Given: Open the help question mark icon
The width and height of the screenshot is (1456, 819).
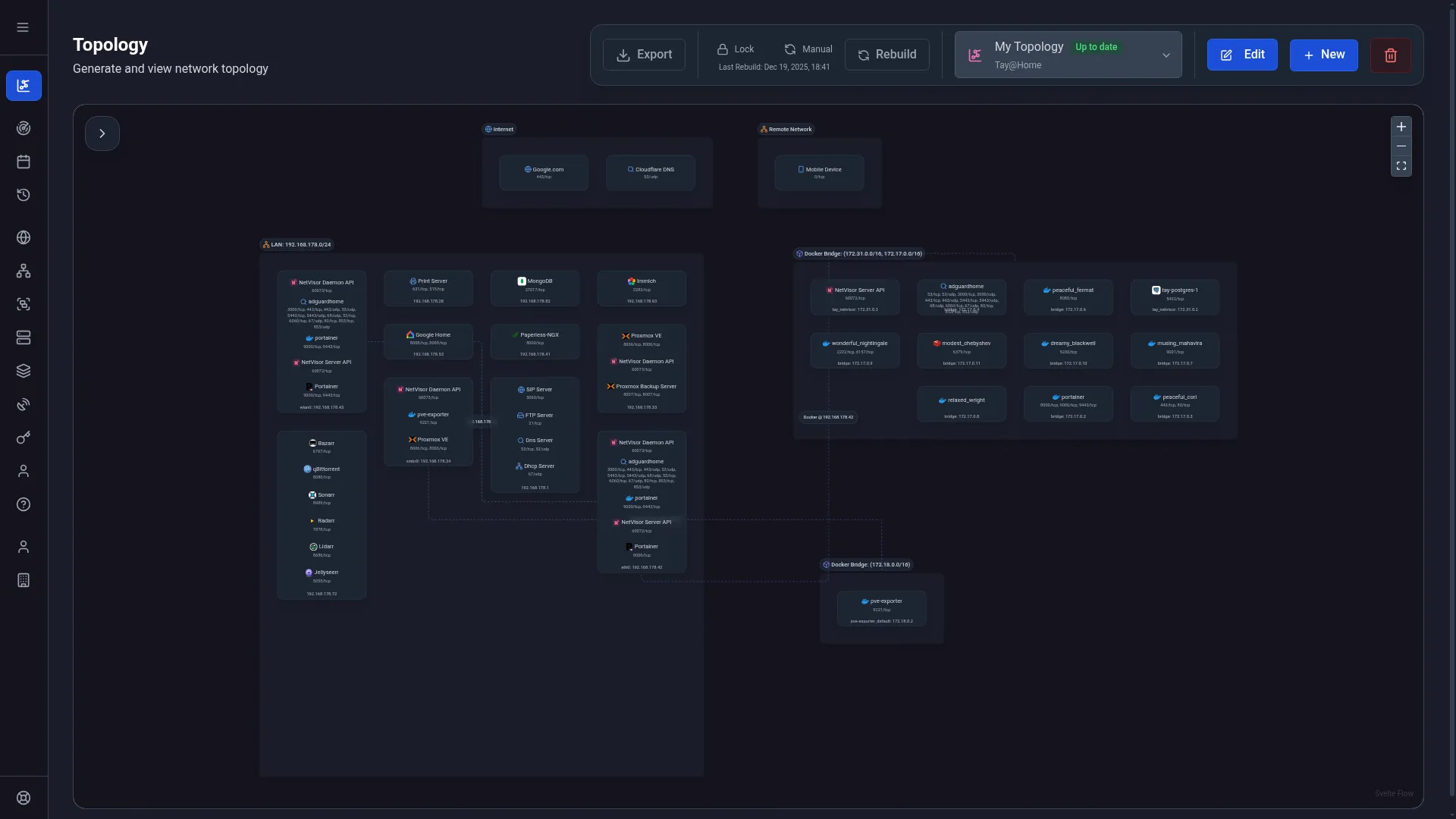Looking at the screenshot, I should [x=24, y=504].
